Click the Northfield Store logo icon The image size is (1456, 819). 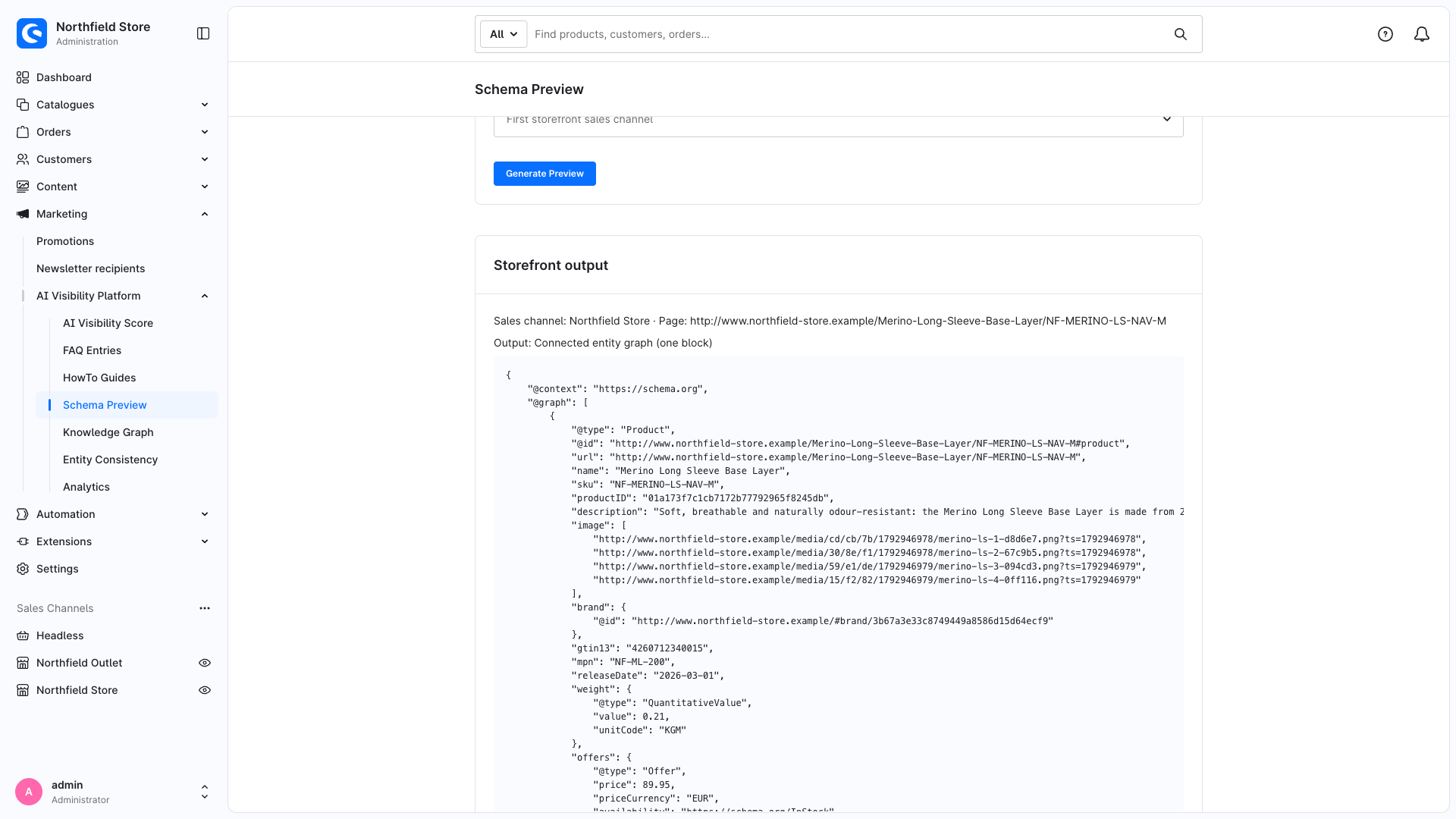point(32,33)
